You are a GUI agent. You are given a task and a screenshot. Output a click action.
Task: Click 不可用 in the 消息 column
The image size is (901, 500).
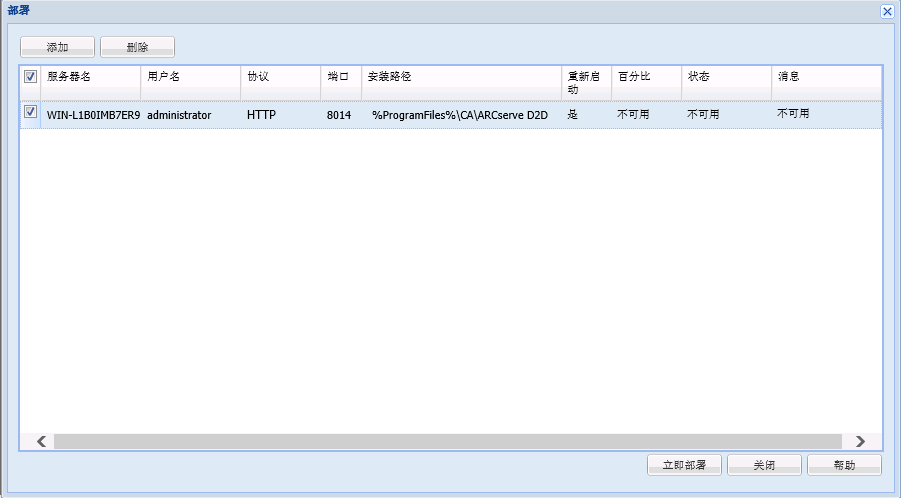pyautogui.click(x=793, y=113)
